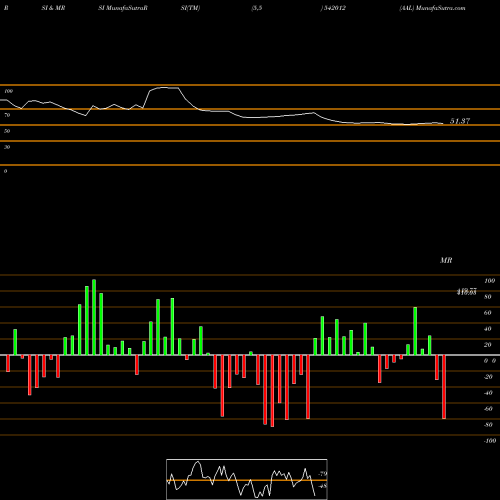Click the 48 label in mini chart

[x=323, y=486]
